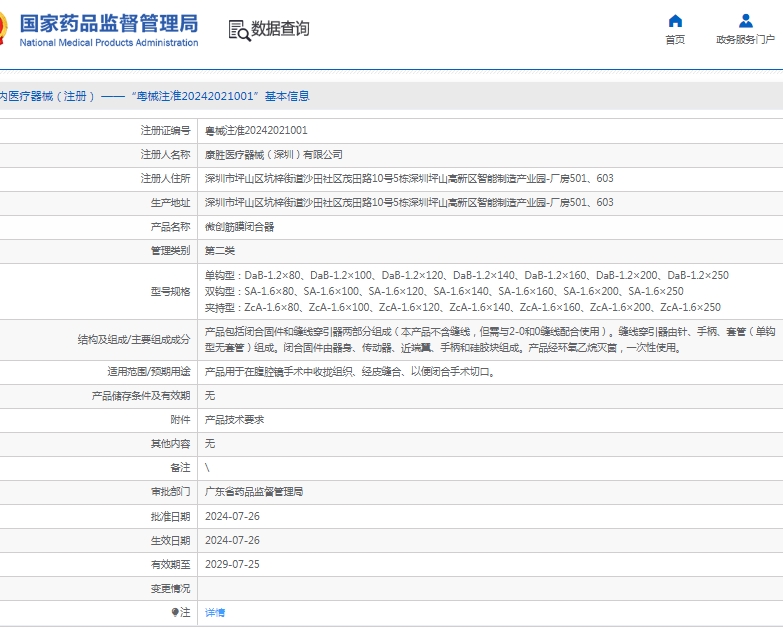Screen dimensions: 783x632
Task: Click the 审批部门 row label
Action: click(170, 492)
